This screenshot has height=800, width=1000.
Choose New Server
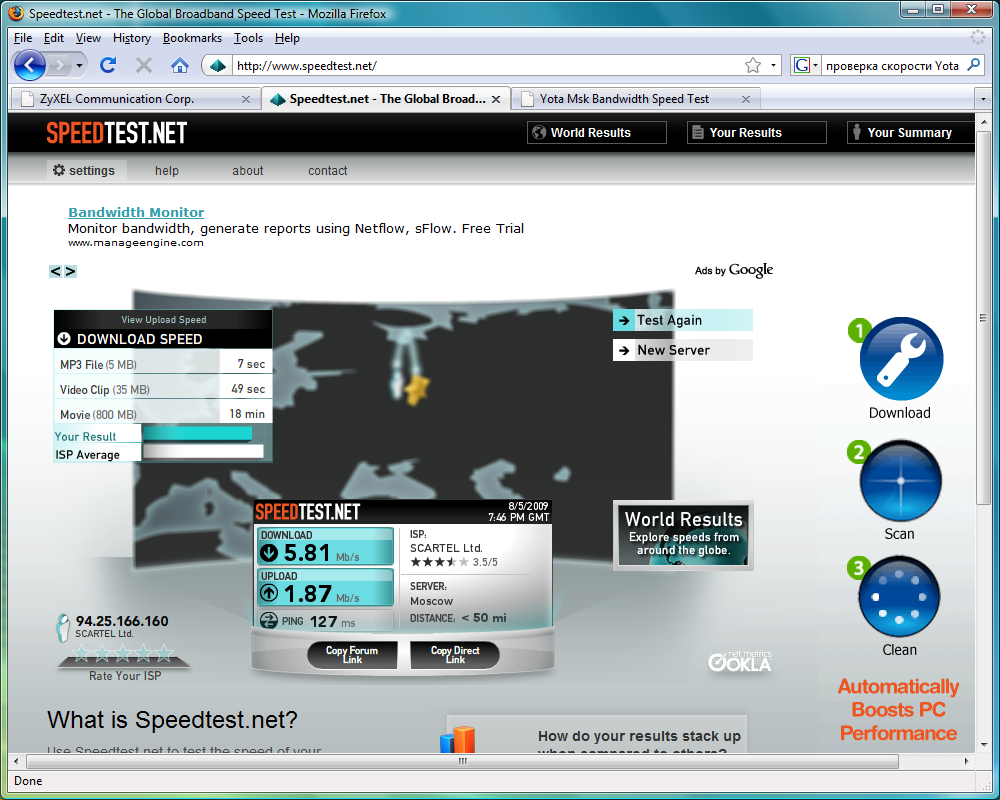coord(682,350)
